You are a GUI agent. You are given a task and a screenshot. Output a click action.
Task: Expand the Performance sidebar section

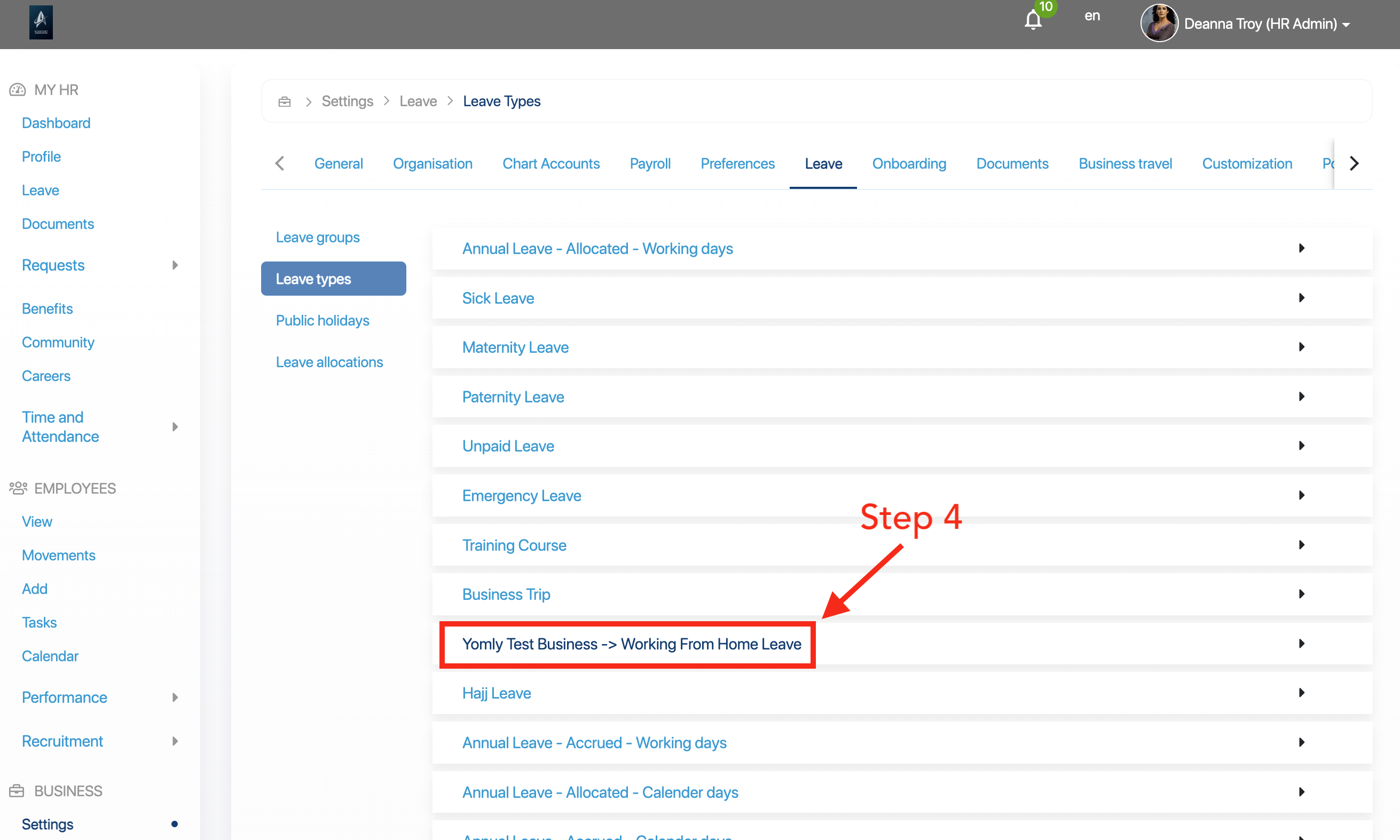tap(175, 698)
